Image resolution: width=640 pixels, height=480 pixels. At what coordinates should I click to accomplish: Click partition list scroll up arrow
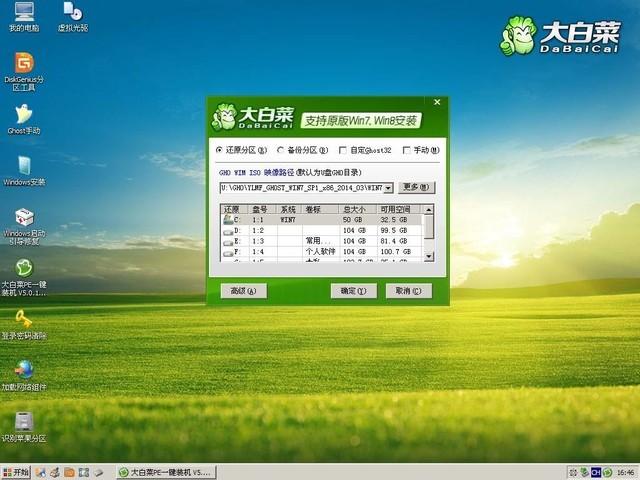[429, 210]
